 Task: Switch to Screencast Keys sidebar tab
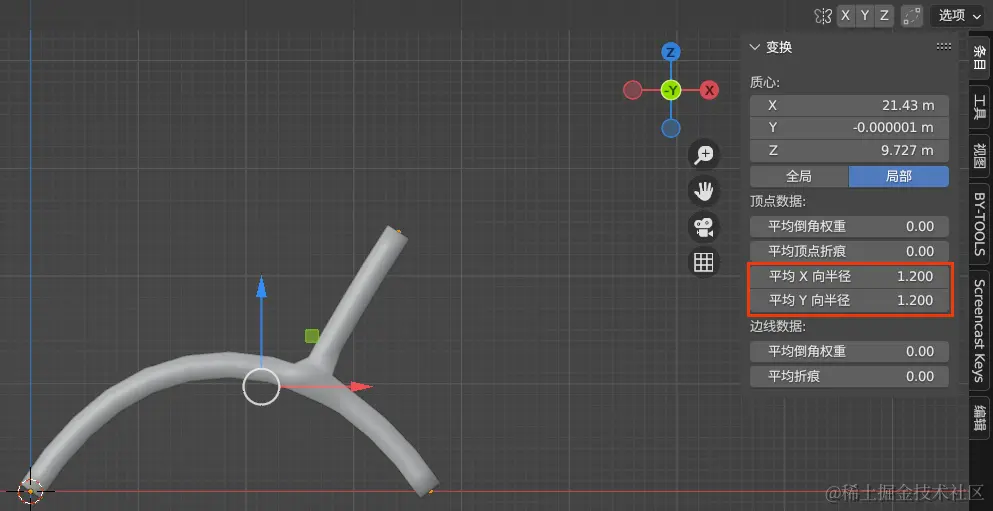[980, 331]
